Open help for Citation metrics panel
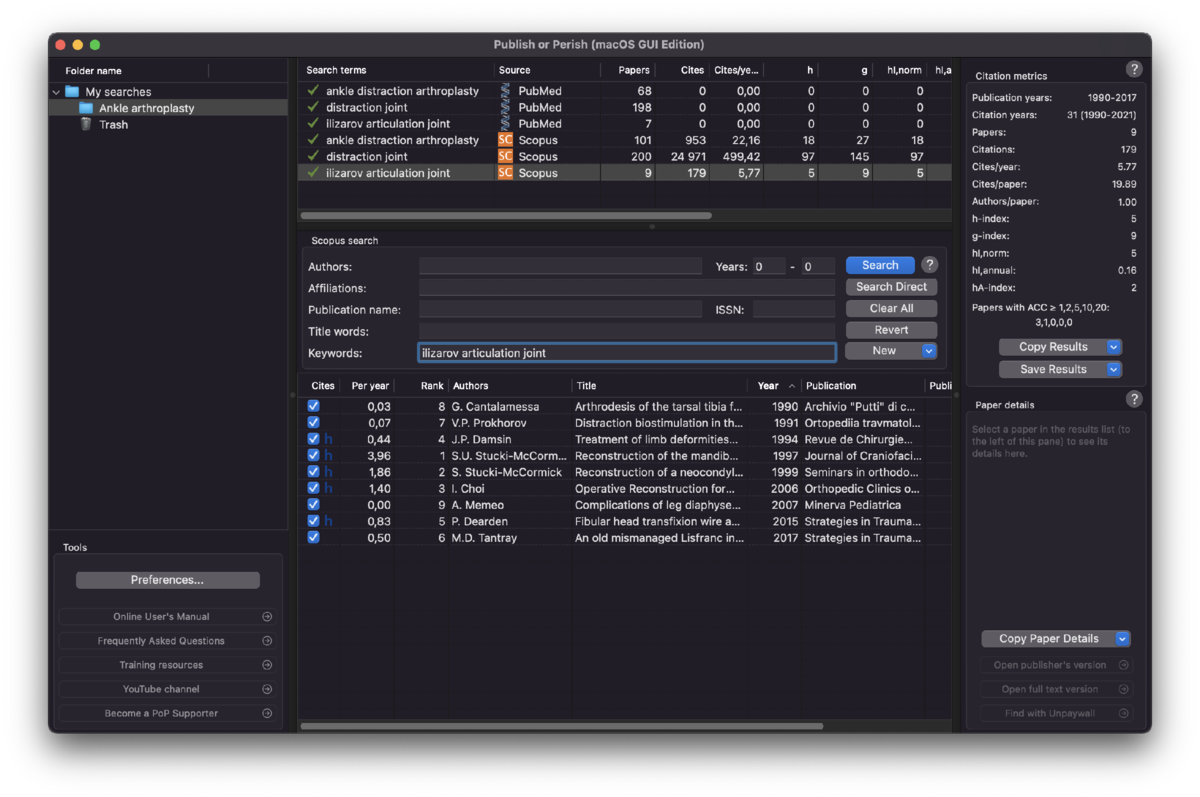The width and height of the screenshot is (1200, 797). (x=1133, y=69)
